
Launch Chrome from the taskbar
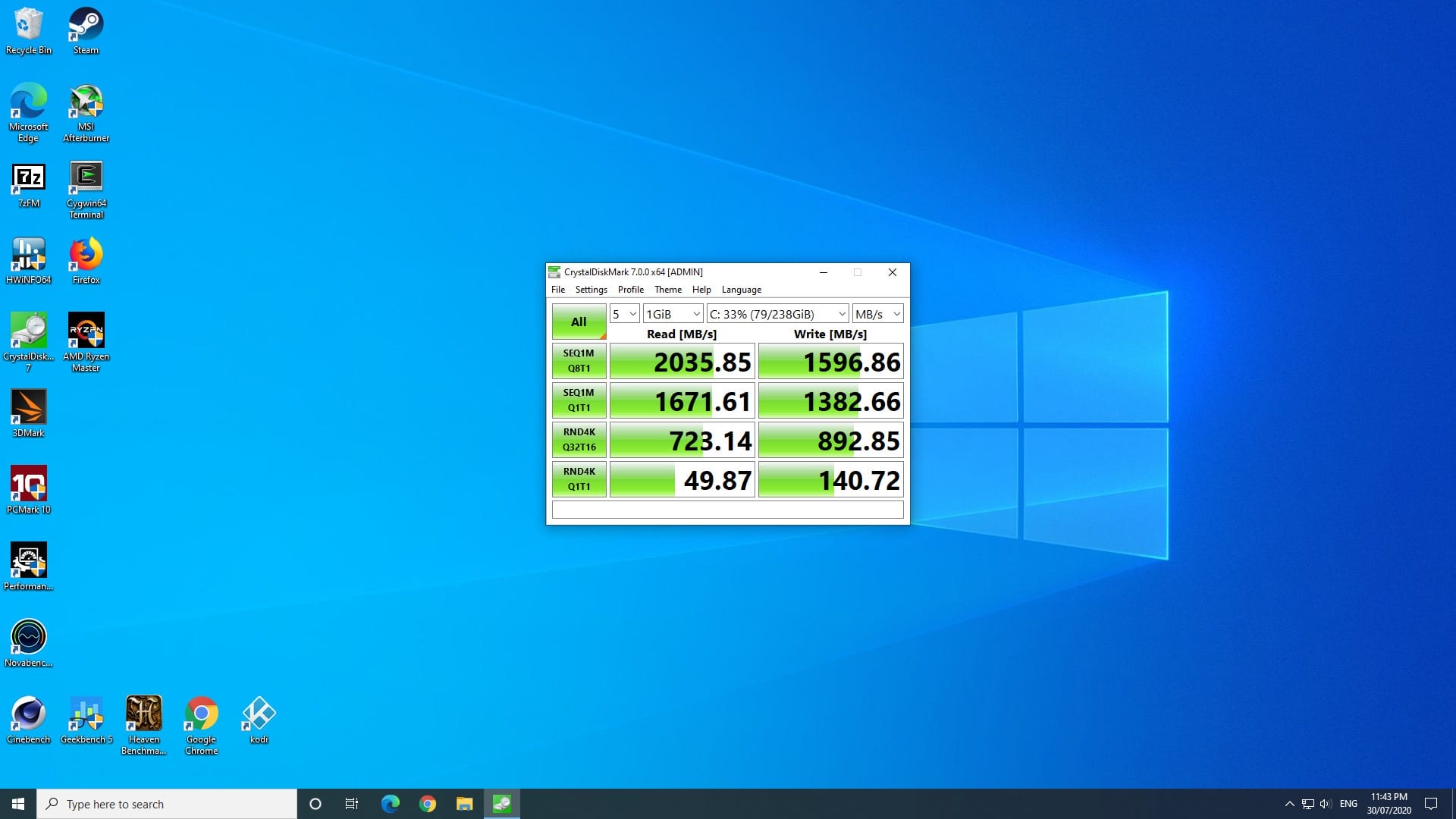(428, 804)
